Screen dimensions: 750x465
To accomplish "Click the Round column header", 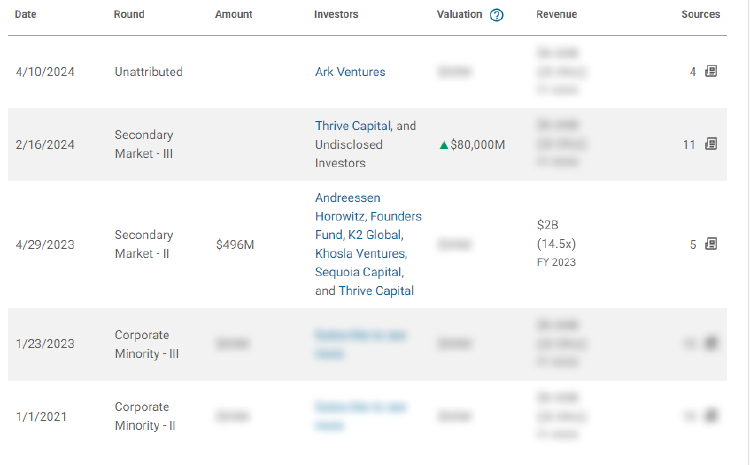I will point(129,14).
